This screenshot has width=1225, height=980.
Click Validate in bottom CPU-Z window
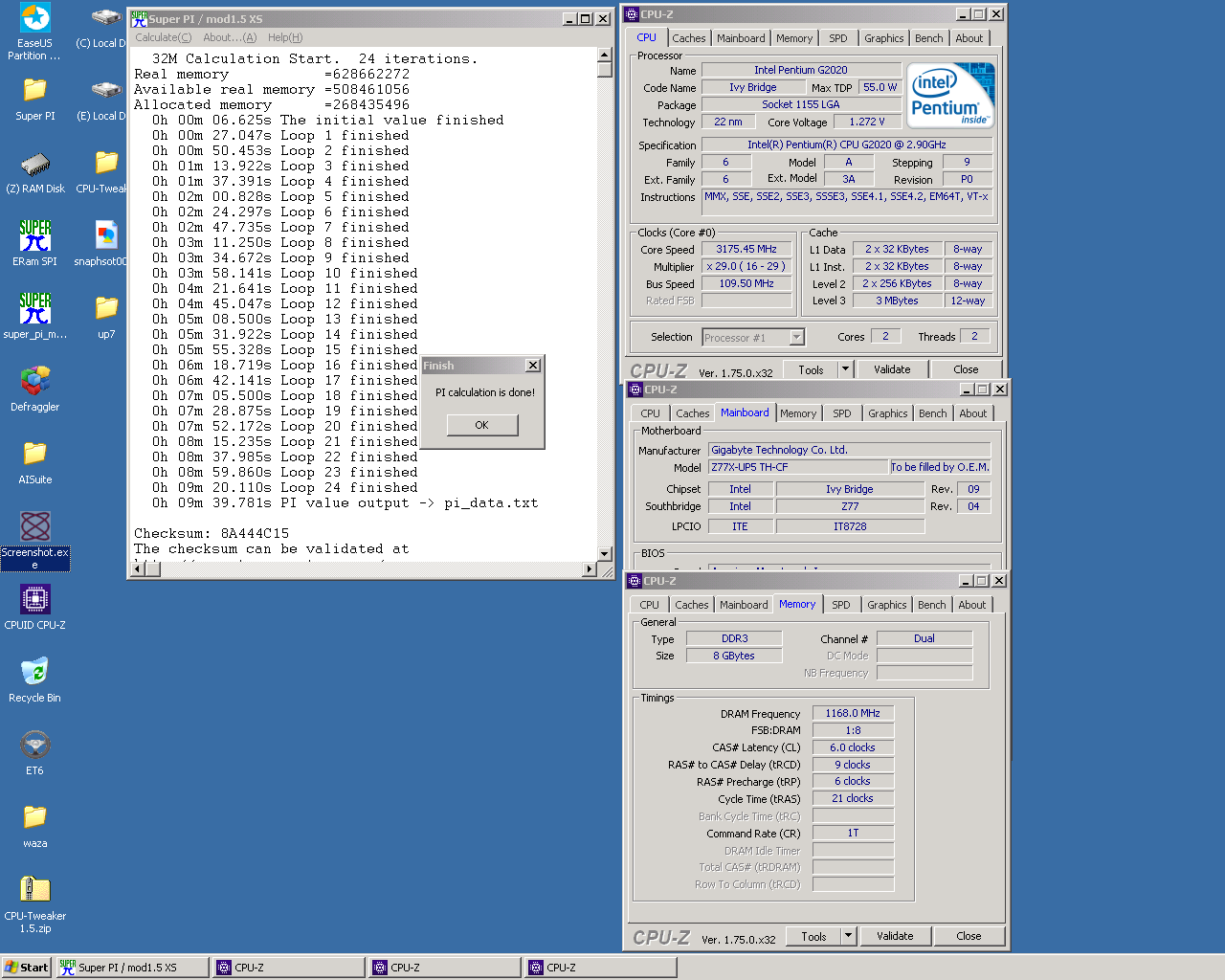click(895, 936)
